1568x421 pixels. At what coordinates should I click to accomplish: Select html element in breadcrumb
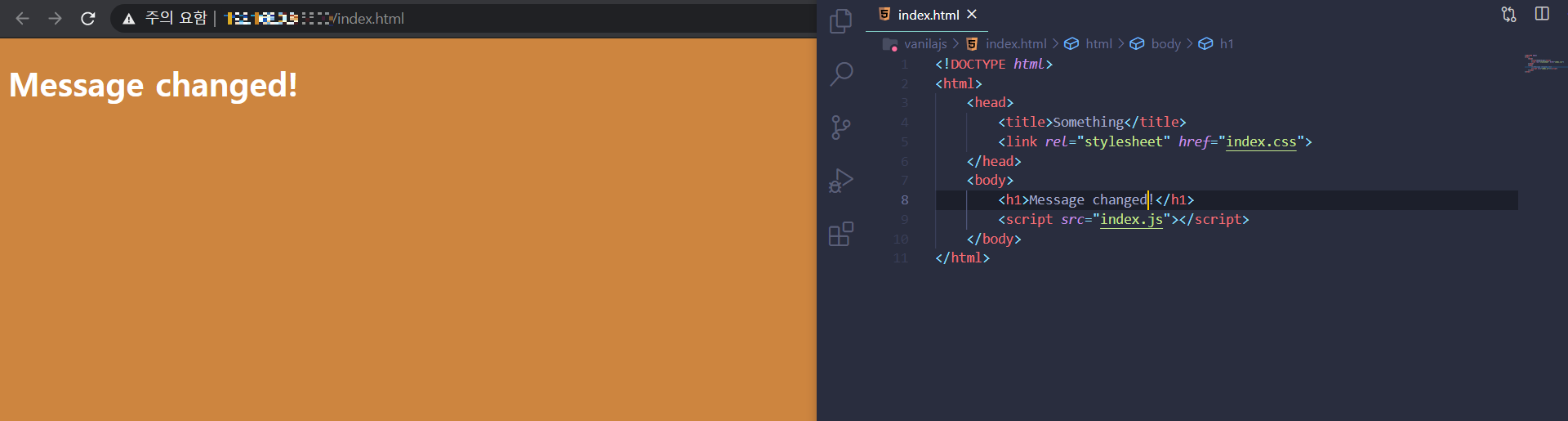1098,43
